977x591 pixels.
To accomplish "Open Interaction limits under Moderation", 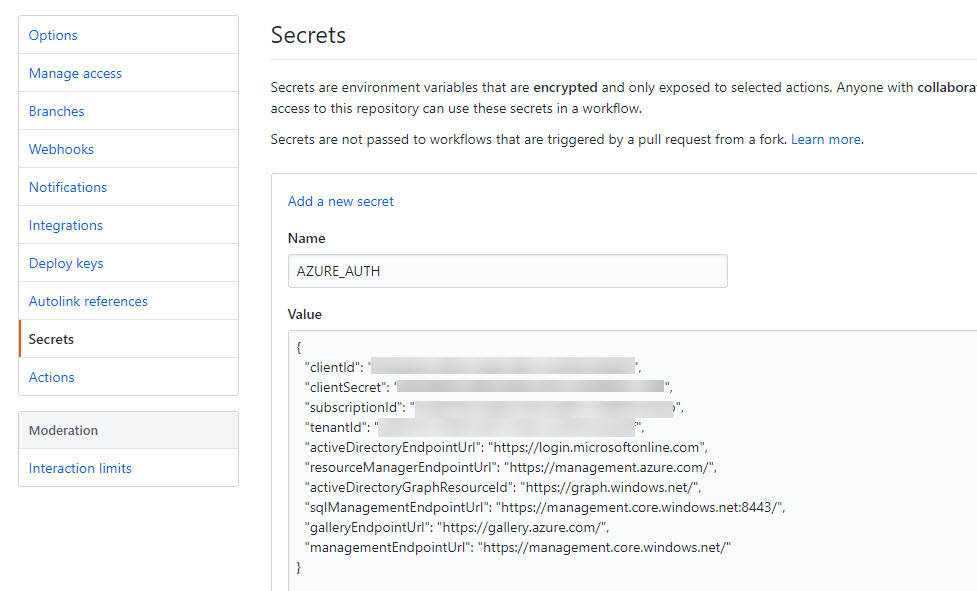I will pos(80,468).
